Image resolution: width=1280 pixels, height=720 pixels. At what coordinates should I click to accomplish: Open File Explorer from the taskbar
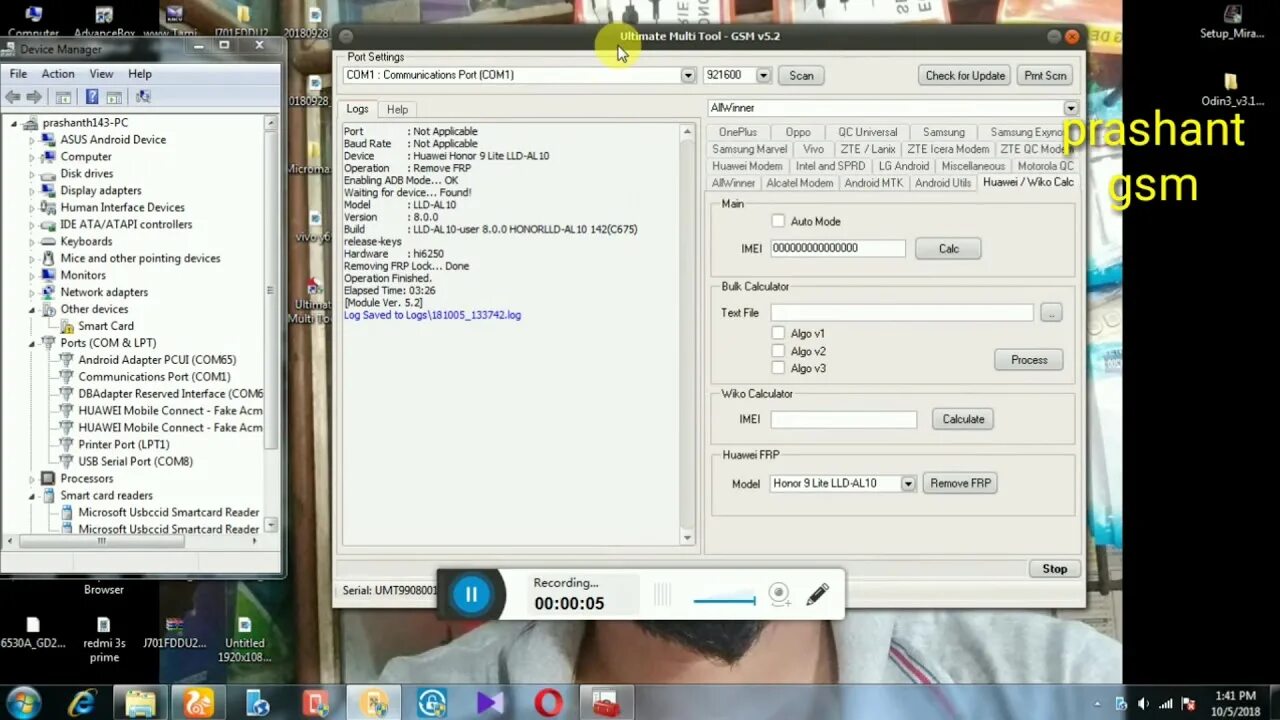[x=140, y=703]
